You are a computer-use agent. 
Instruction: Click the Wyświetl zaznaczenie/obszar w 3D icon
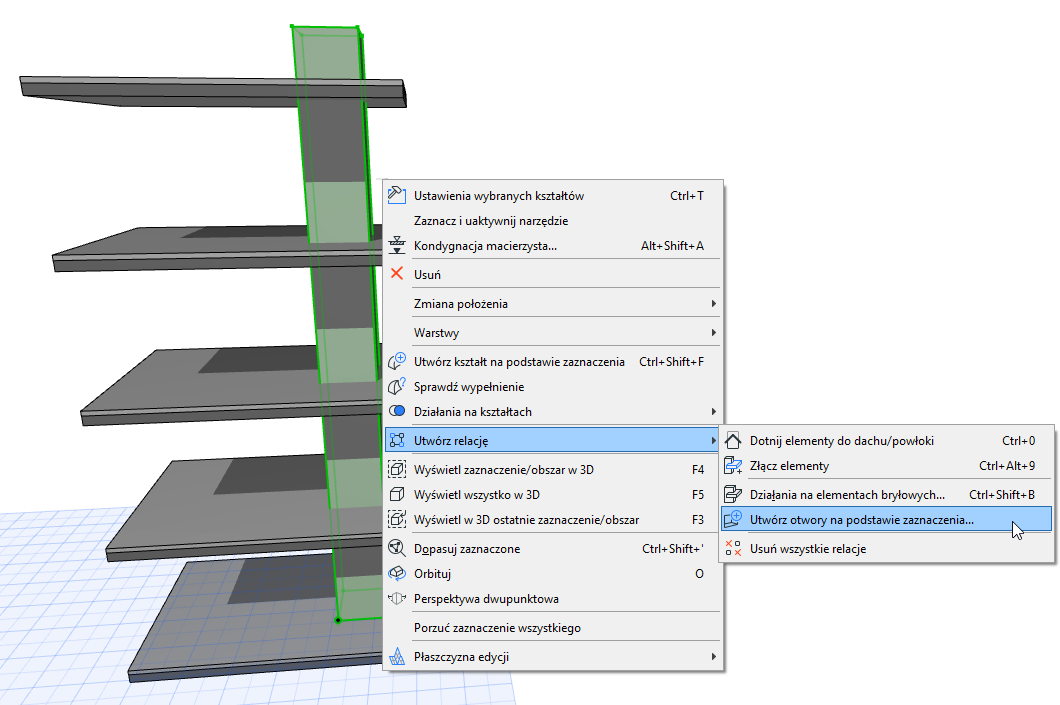397,469
